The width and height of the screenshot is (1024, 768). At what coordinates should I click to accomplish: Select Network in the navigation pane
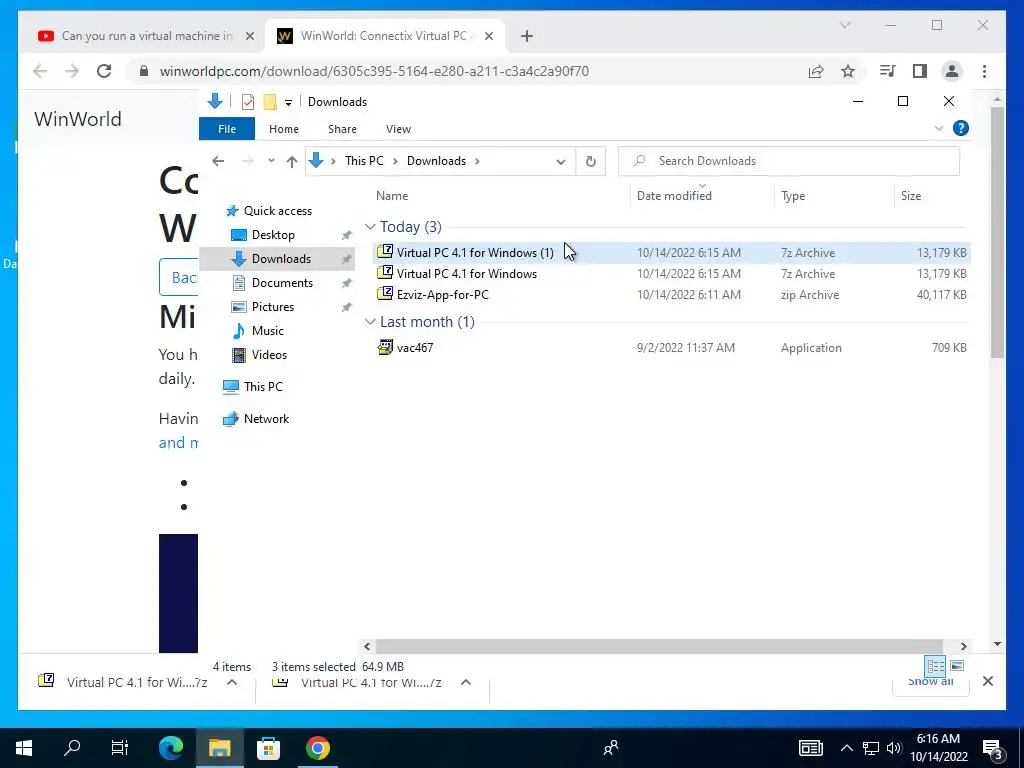click(x=266, y=419)
